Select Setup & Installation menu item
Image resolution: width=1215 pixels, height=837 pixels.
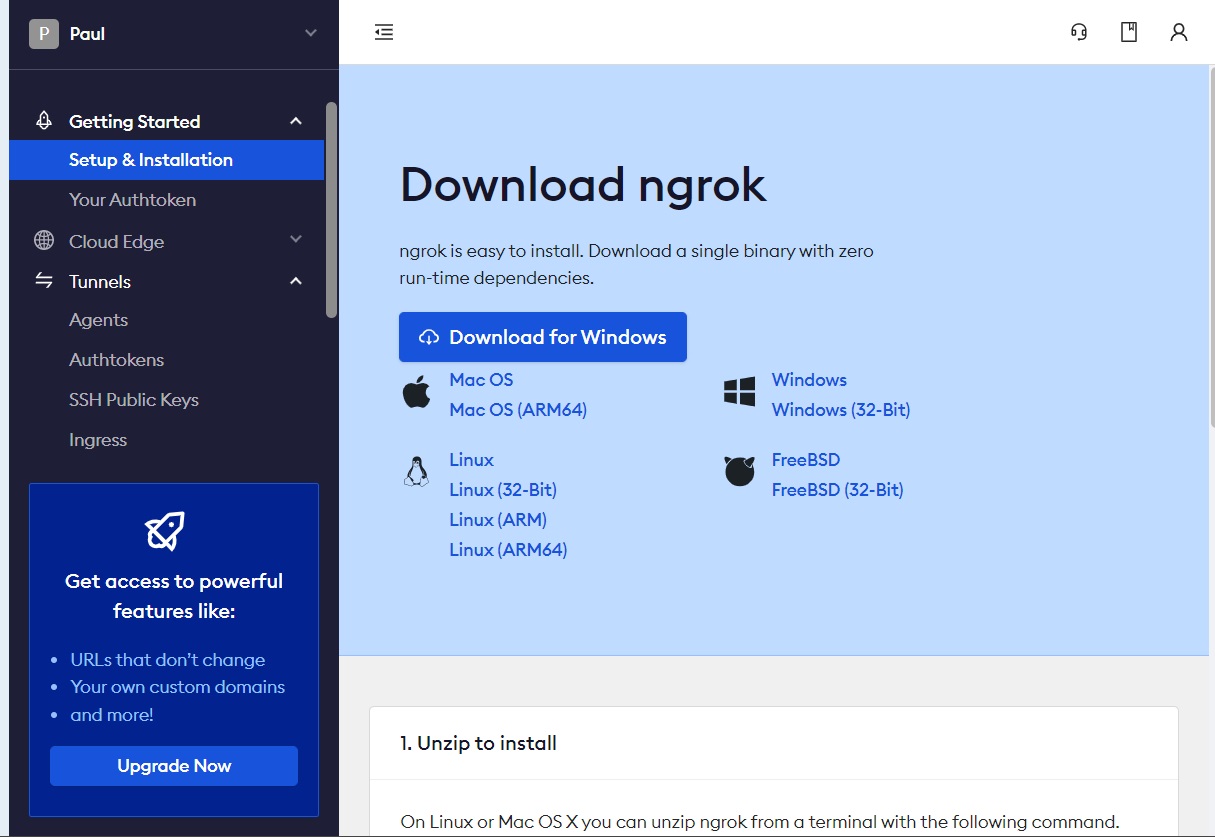click(166, 160)
